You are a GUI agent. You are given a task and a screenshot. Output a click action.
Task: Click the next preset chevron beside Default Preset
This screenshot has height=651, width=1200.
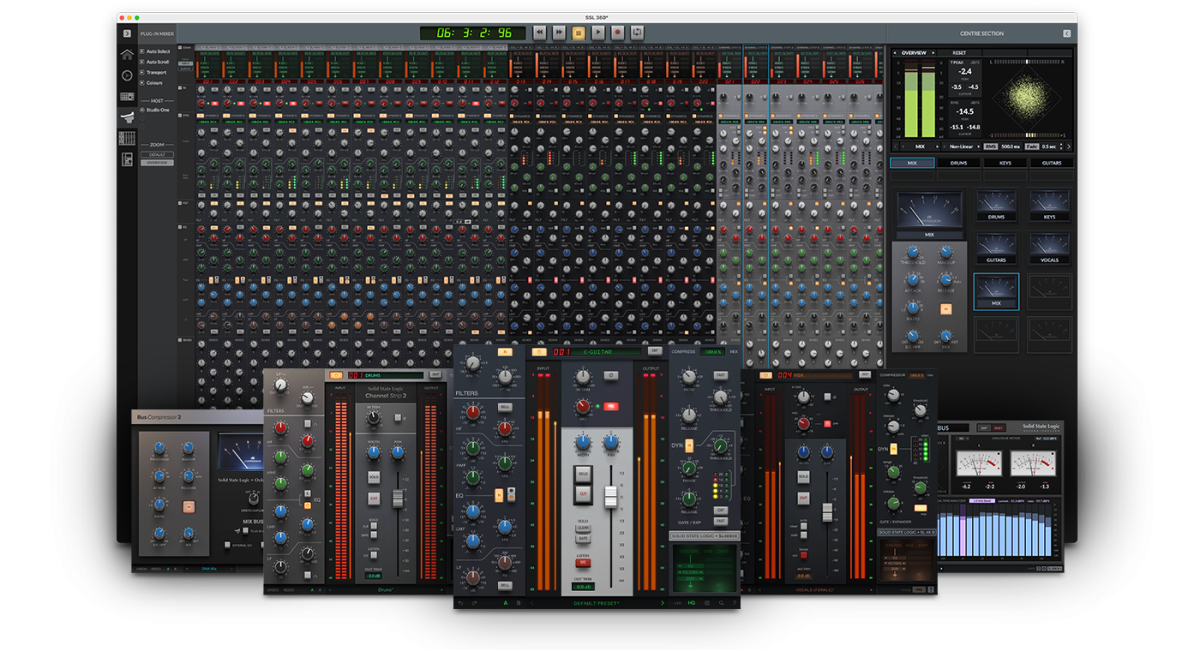(x=662, y=601)
